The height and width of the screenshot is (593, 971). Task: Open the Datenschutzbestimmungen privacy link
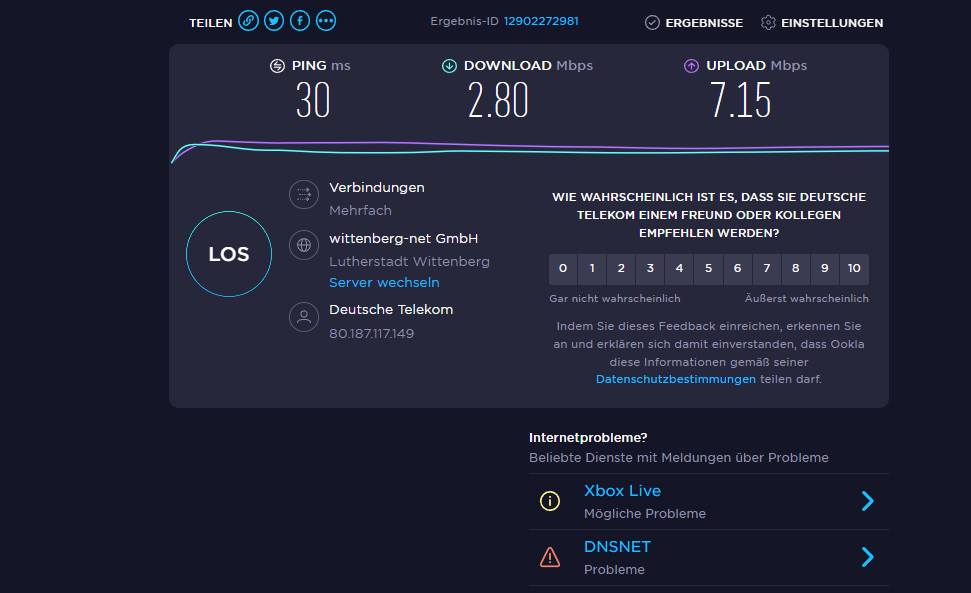tap(676, 380)
